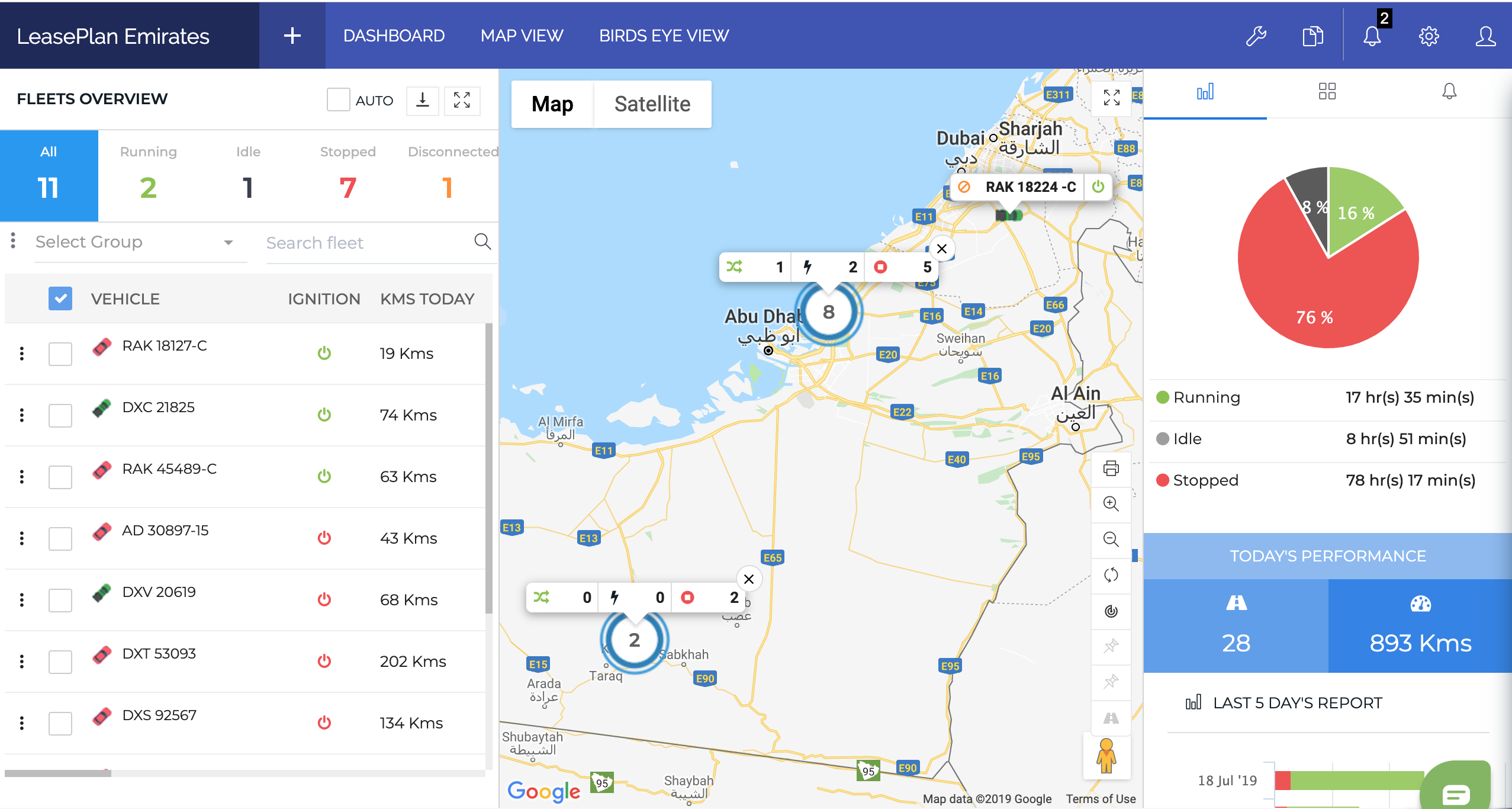Open row menu for RAK 18127-C
Image resolution: width=1512 pixels, height=809 pixels.
tap(22, 354)
